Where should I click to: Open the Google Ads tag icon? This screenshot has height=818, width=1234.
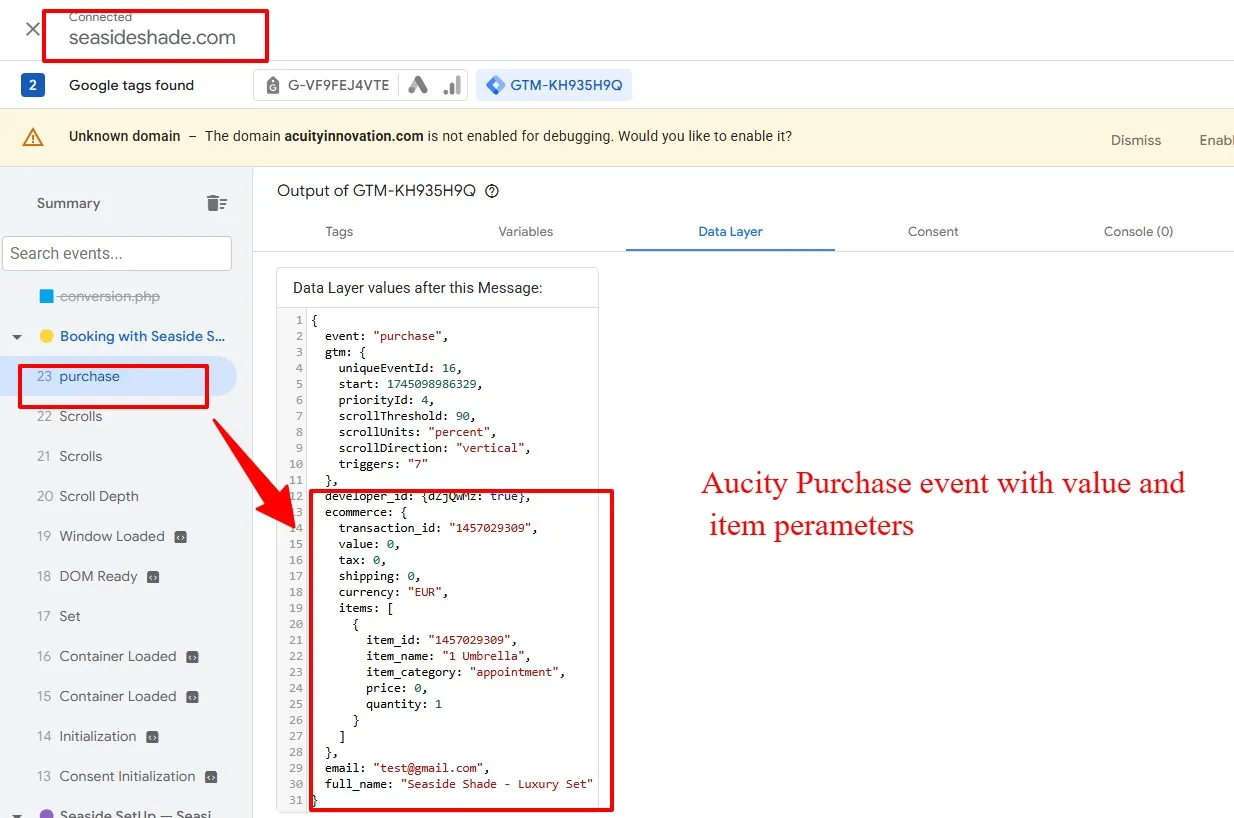point(419,86)
